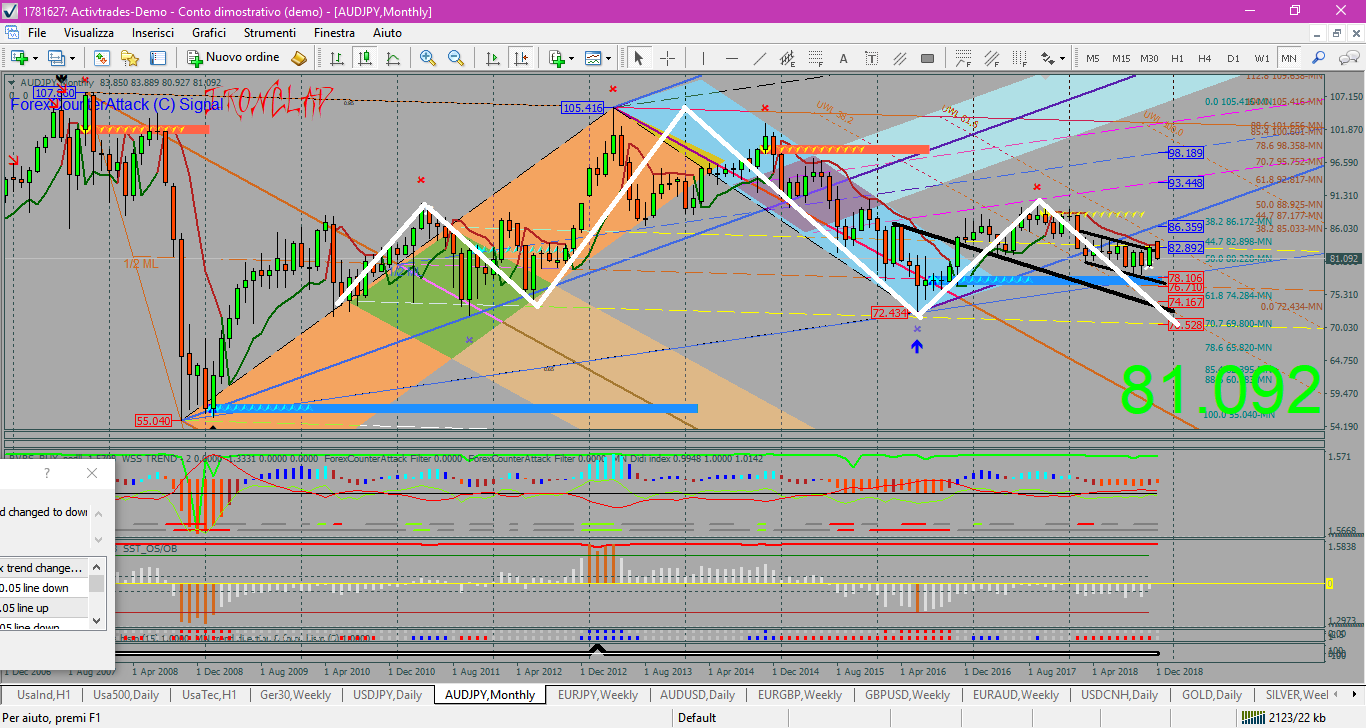
Task: Select the text tool A
Action: [844, 58]
